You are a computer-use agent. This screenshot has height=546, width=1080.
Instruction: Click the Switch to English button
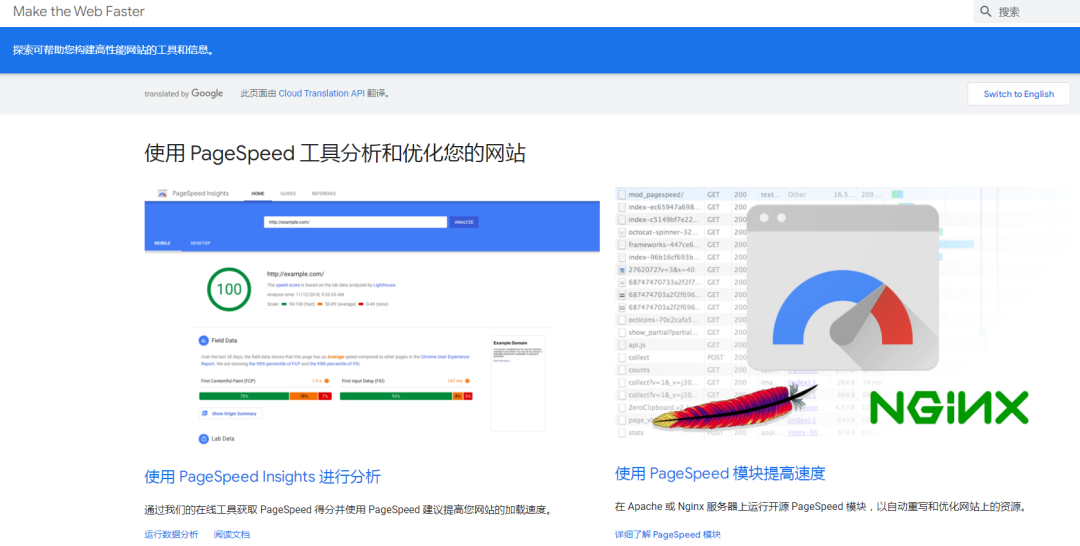point(1019,94)
